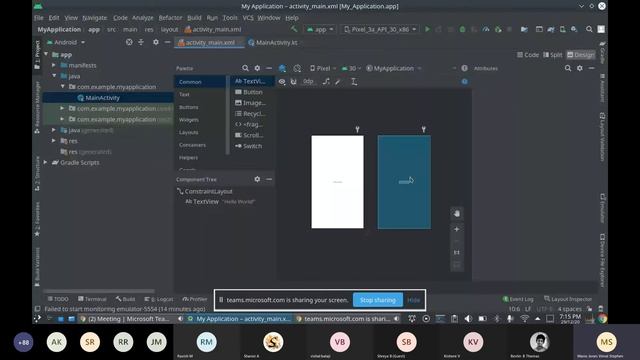This screenshot has width=640, height=360.
Task: Open the API 30 version dropdown
Action: pyautogui.click(x=351, y=68)
